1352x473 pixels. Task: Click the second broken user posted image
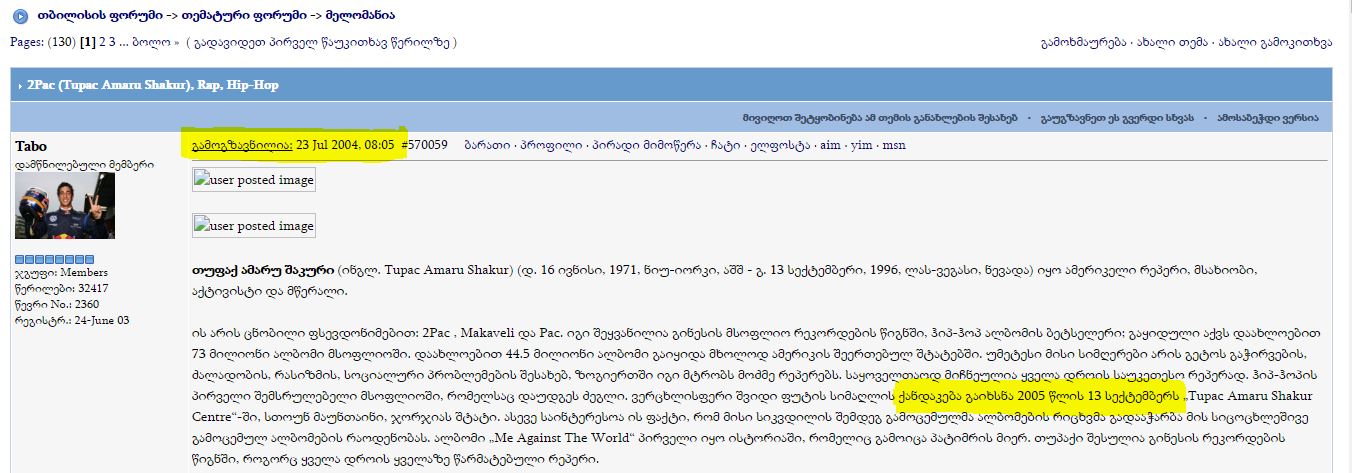pyautogui.click(x=254, y=226)
